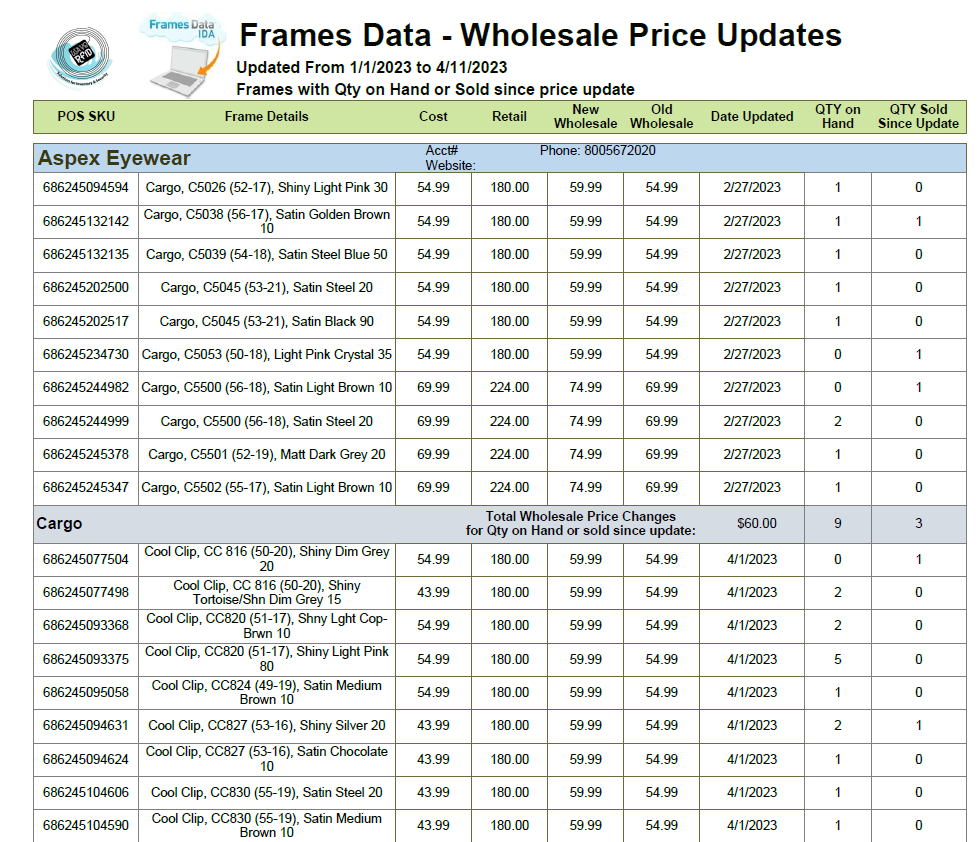This screenshot has height=842, width=978.
Task: Select Cool Clip CC827 Shiny Silver 20
Action: (266, 725)
